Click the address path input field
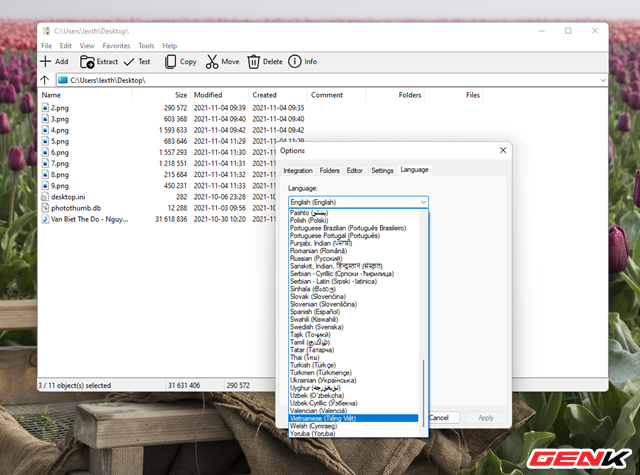Image resolution: width=640 pixels, height=475 pixels. pyautogui.click(x=329, y=80)
